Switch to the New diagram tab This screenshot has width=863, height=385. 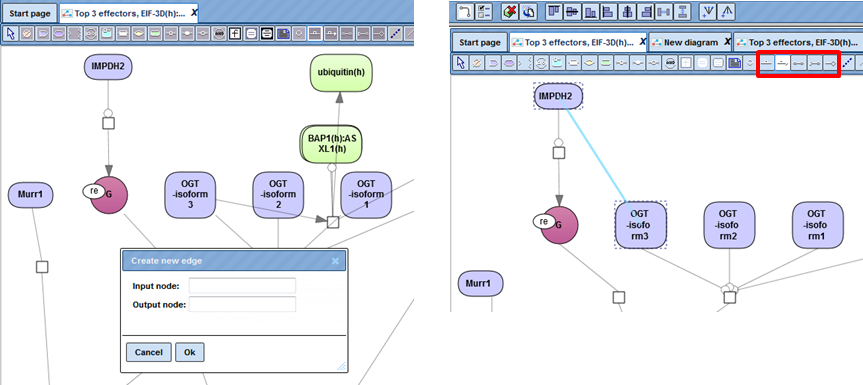point(691,42)
